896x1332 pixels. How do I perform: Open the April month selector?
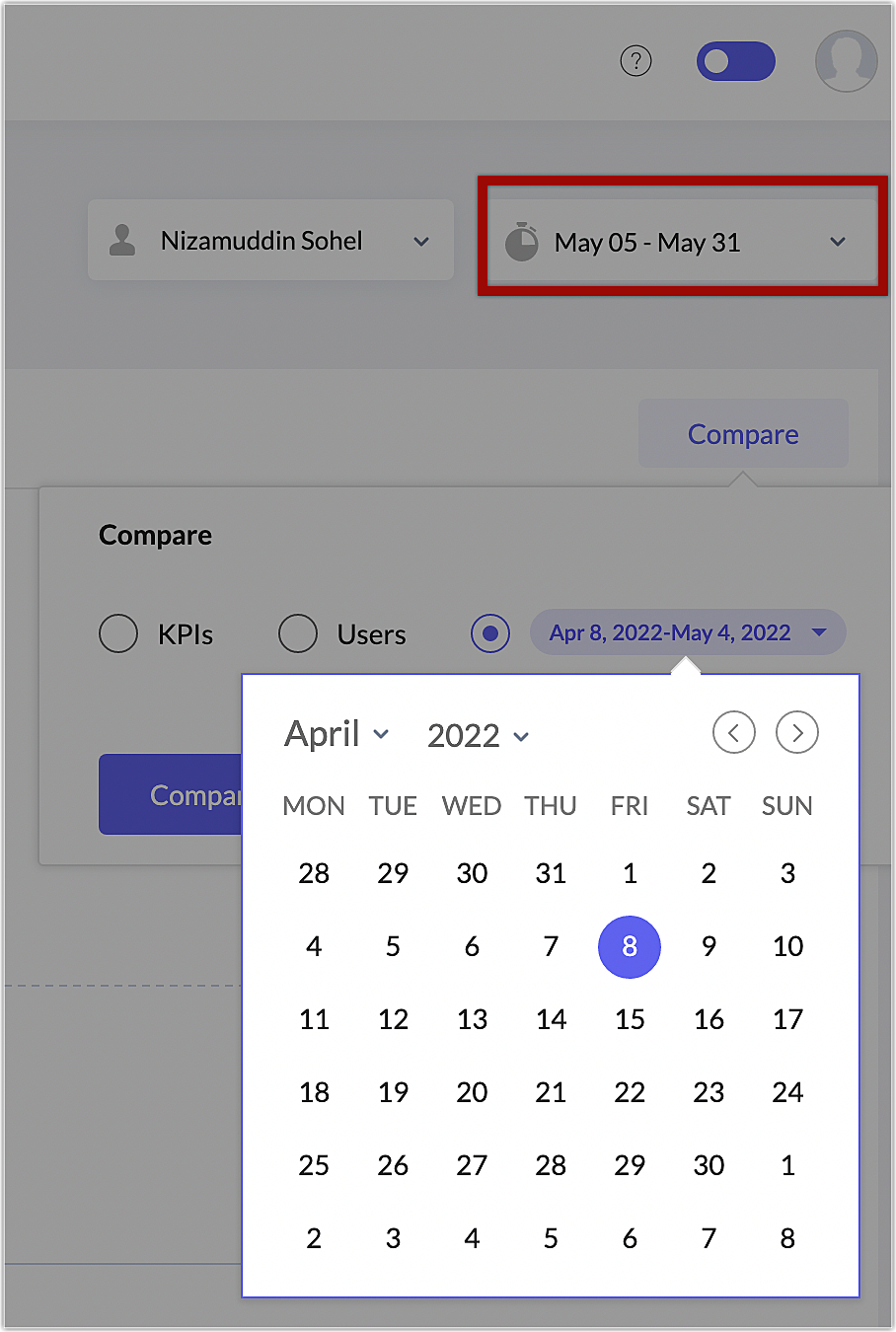(336, 734)
